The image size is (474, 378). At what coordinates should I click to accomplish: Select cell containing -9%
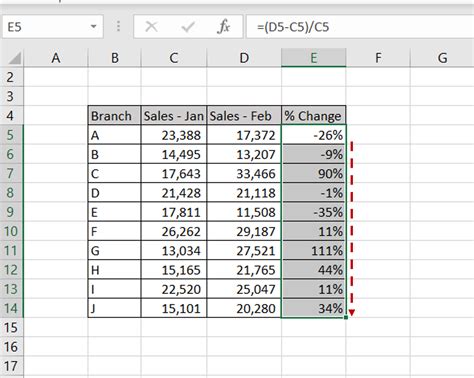click(x=313, y=154)
